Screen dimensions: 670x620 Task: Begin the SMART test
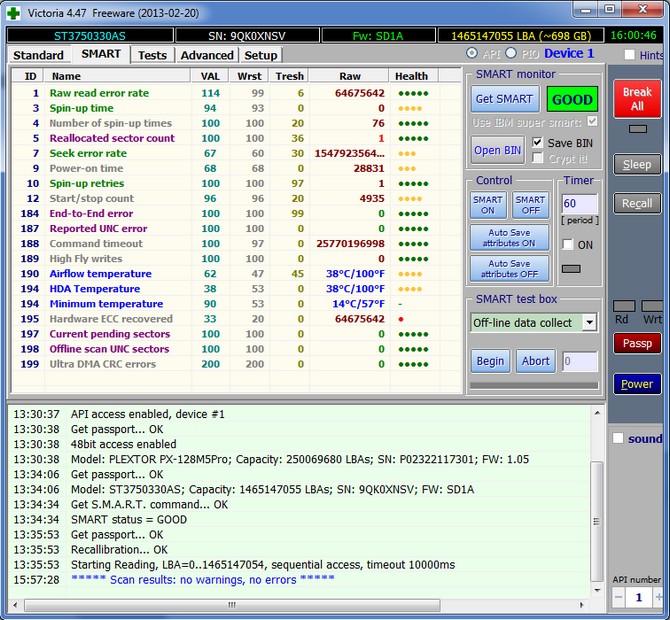490,361
